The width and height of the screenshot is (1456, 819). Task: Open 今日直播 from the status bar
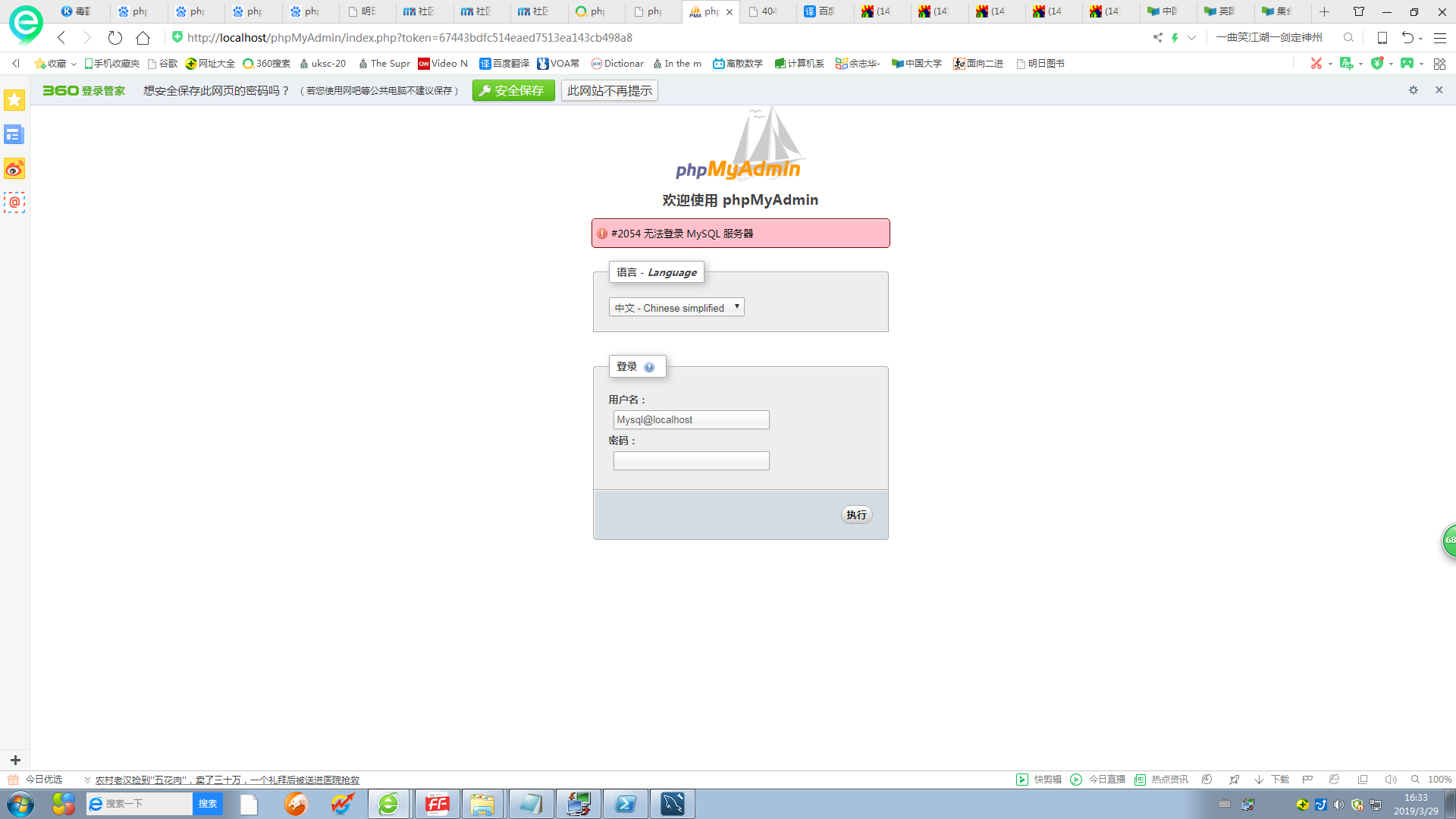(x=1097, y=780)
